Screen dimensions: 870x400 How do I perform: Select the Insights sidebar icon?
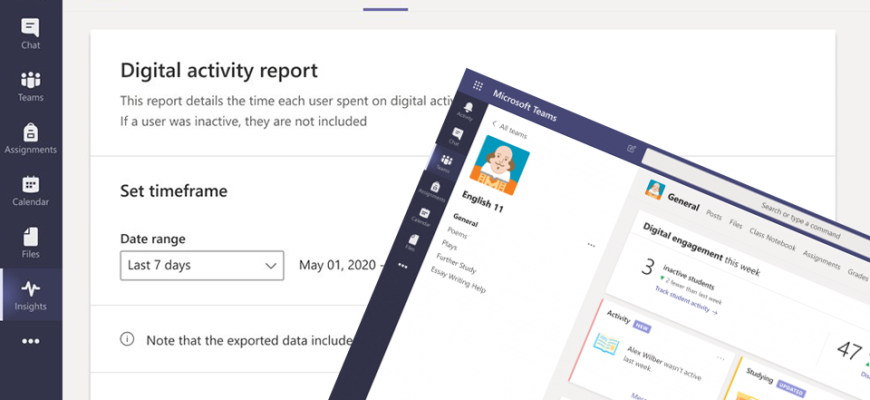click(30, 295)
